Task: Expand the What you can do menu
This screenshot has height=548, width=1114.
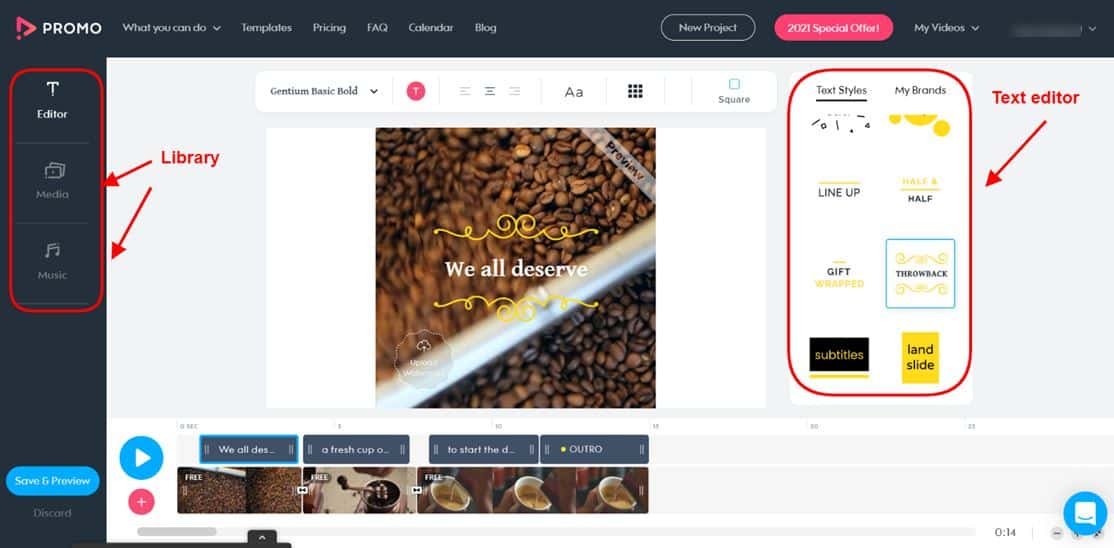Action: (x=171, y=28)
